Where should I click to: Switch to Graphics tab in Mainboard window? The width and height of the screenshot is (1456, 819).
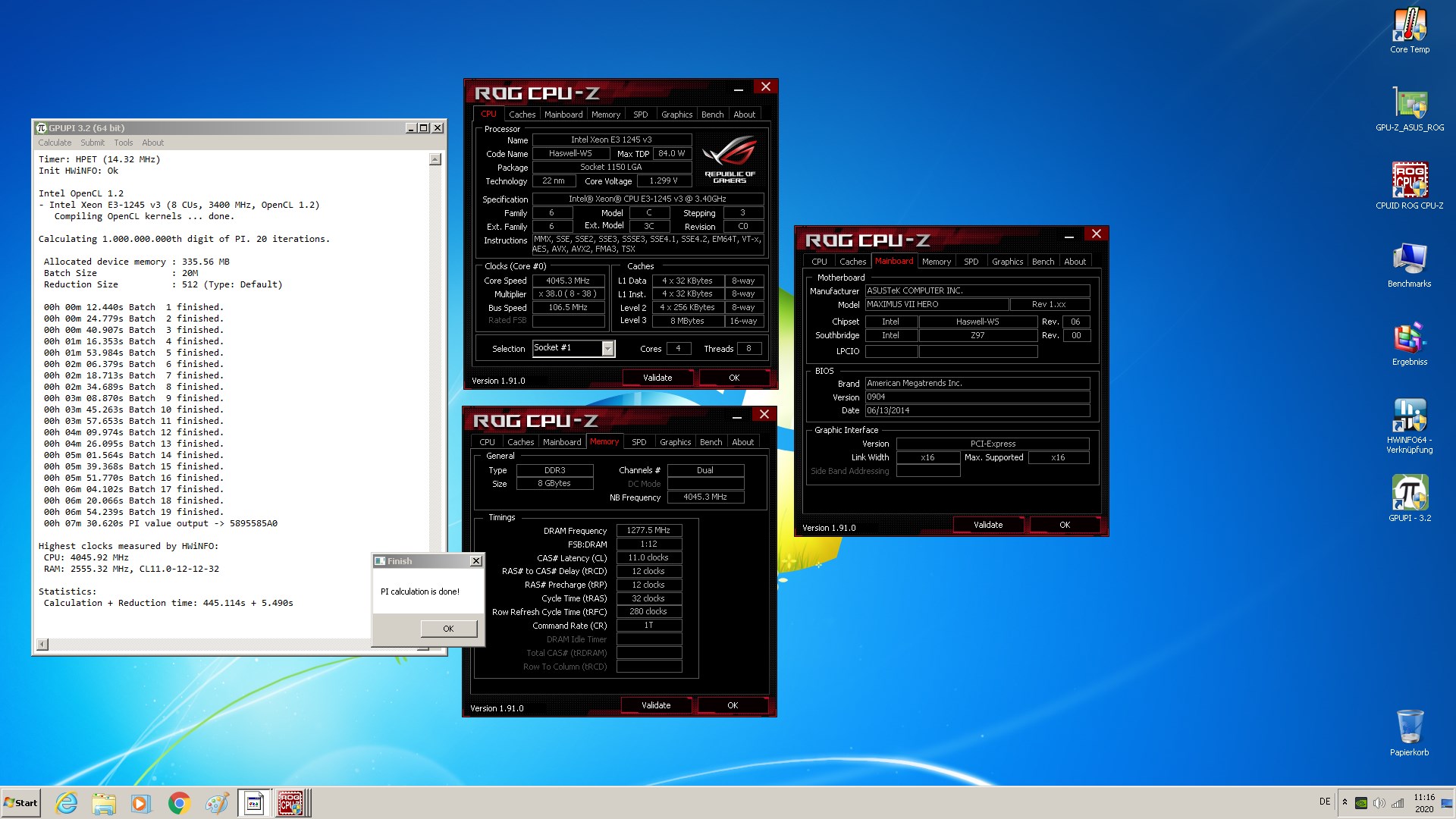coord(1007,262)
